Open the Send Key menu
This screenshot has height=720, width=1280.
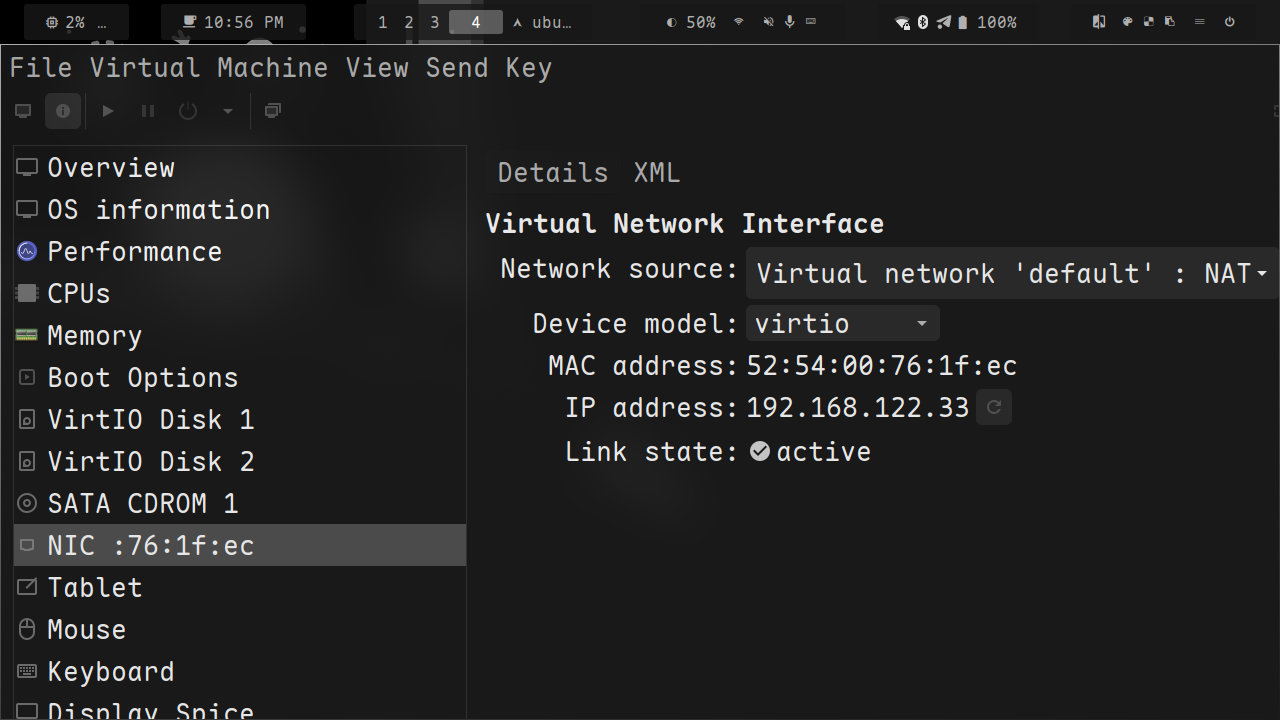pos(488,68)
